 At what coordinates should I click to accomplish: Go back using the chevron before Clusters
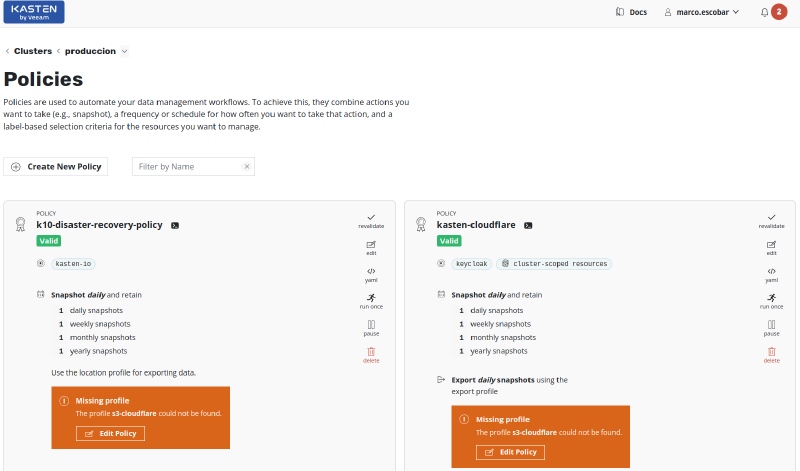pyautogui.click(x=7, y=51)
